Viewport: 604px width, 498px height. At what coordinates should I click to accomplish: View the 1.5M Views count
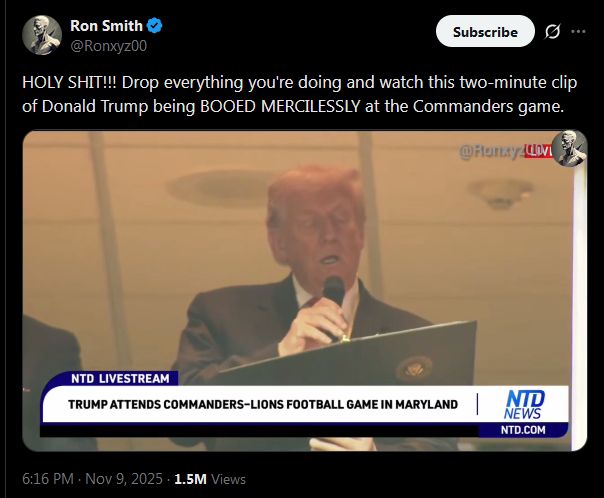pyautogui.click(x=210, y=479)
